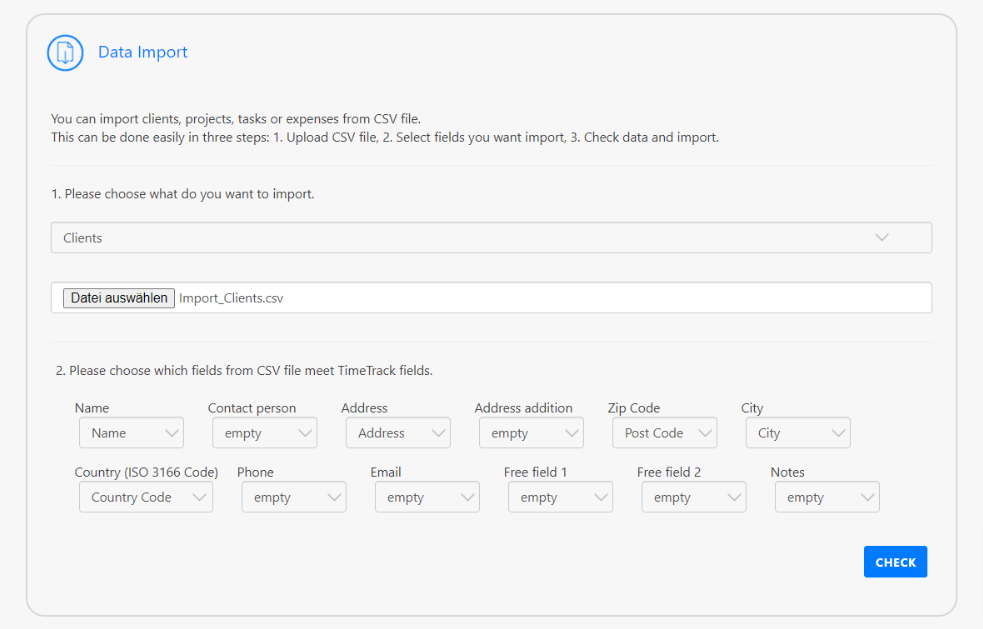
Task: Click the chevron arrow in Clients selector
Action: (881, 238)
